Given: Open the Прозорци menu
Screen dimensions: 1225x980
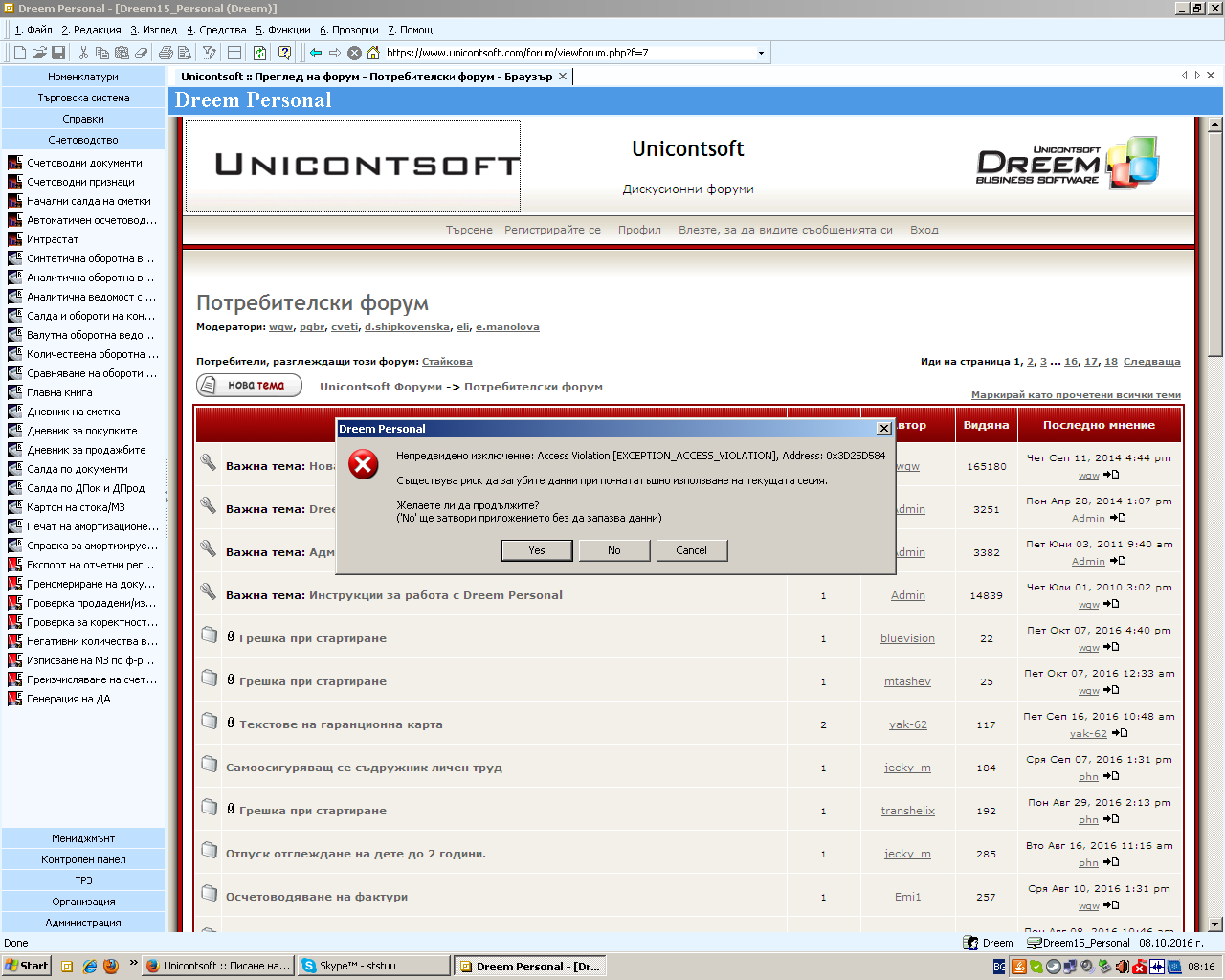Looking at the screenshot, I should [x=349, y=30].
